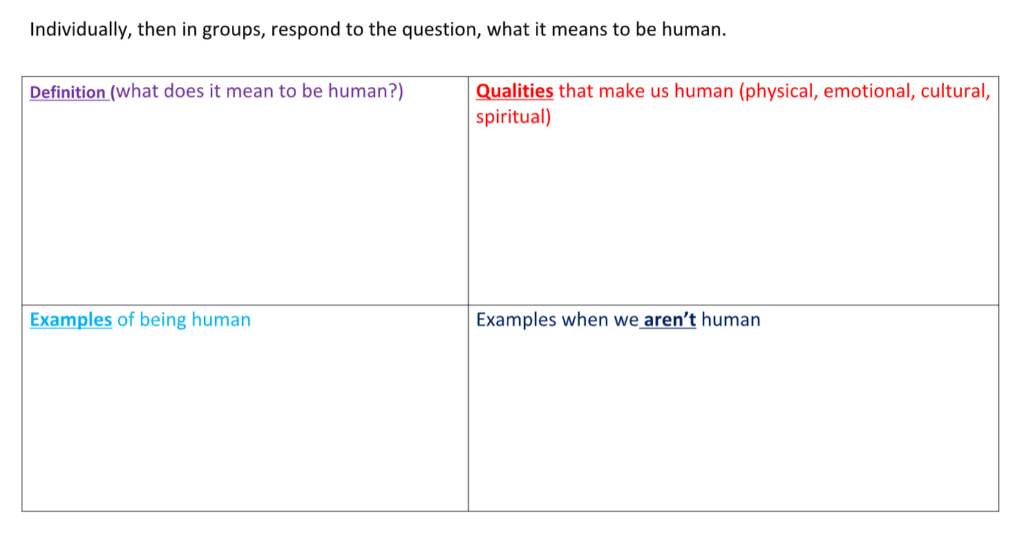
Task: Click empty space below "Examples when we aren't human"
Action: point(732,420)
